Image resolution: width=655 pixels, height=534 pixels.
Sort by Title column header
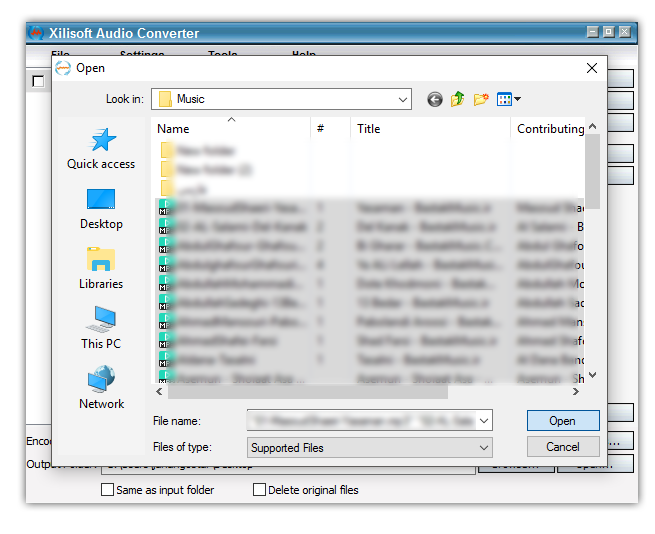click(x=430, y=129)
